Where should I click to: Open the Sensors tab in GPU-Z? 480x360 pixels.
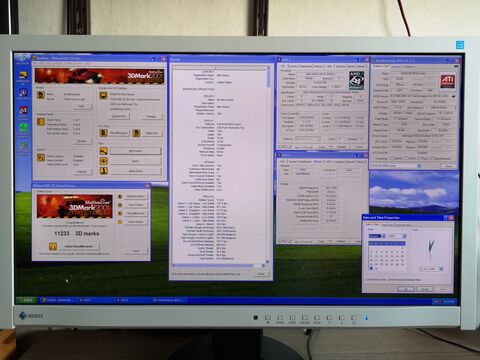(396, 66)
